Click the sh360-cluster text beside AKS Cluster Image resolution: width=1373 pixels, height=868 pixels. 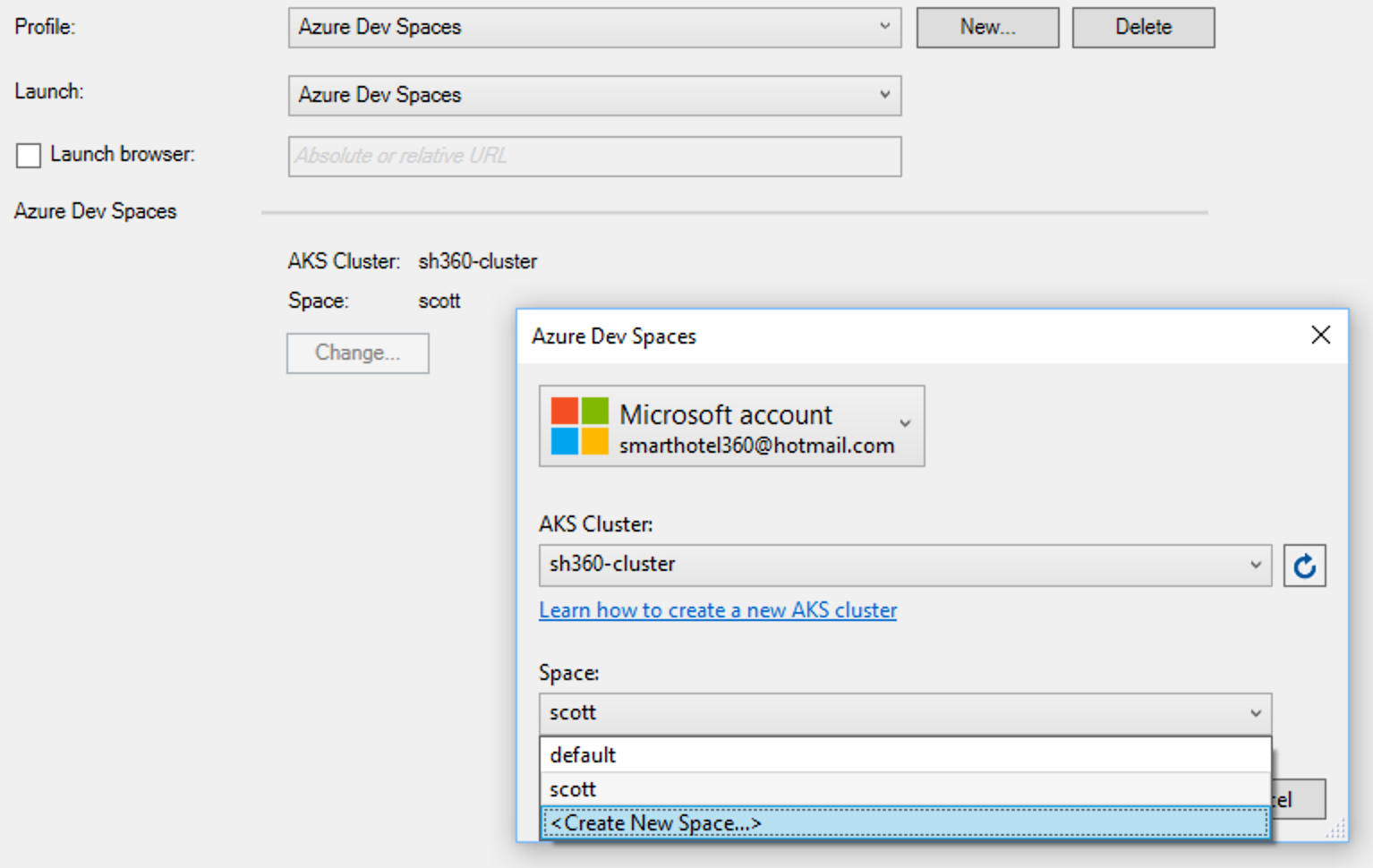click(477, 261)
